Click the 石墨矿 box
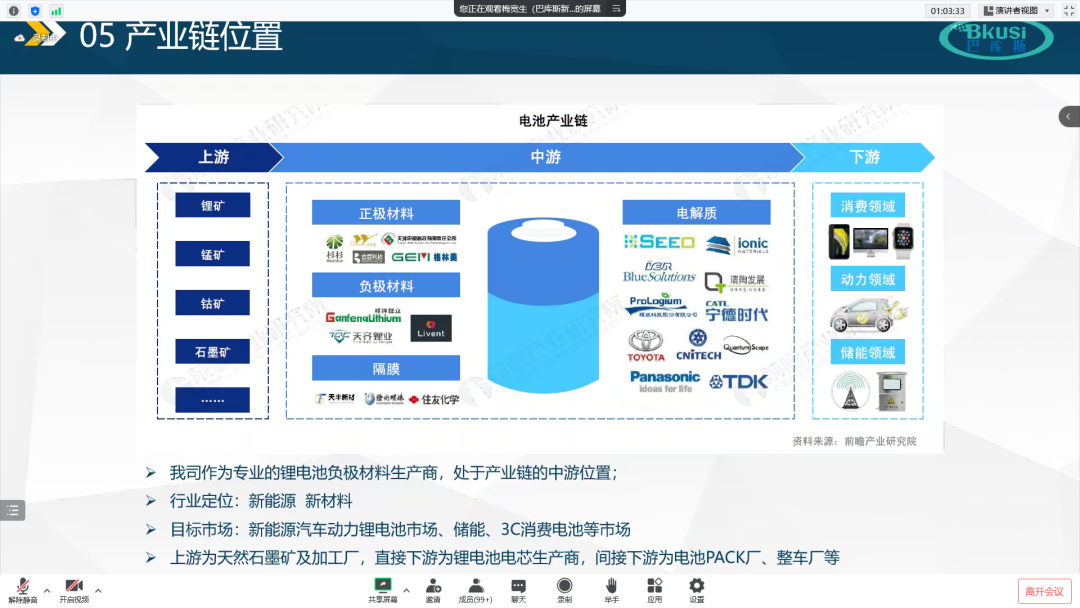Viewport: 1080px width, 608px height. coord(212,352)
